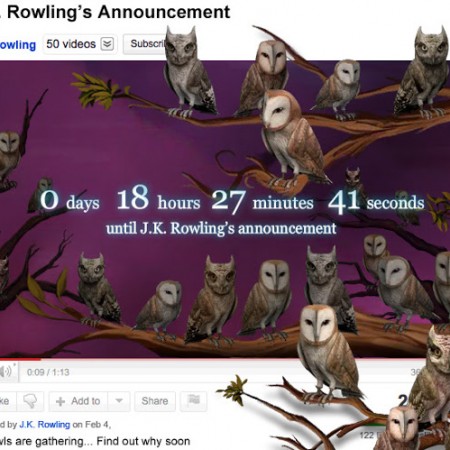This screenshot has width=450, height=450.
Task: Click the barn owl overlapping the player controls
Action: pos(328,352)
